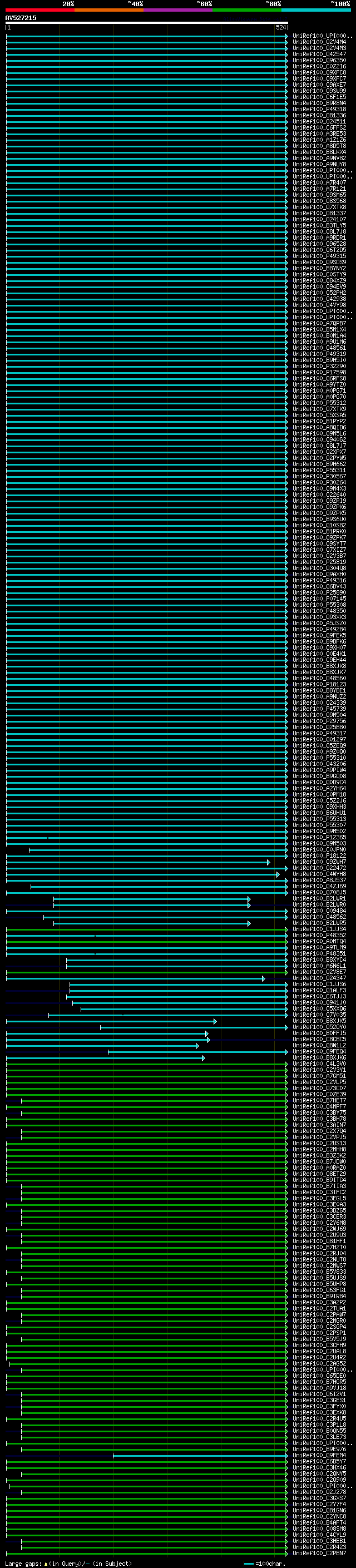Click the =100char scale legend

click(265, 1563)
